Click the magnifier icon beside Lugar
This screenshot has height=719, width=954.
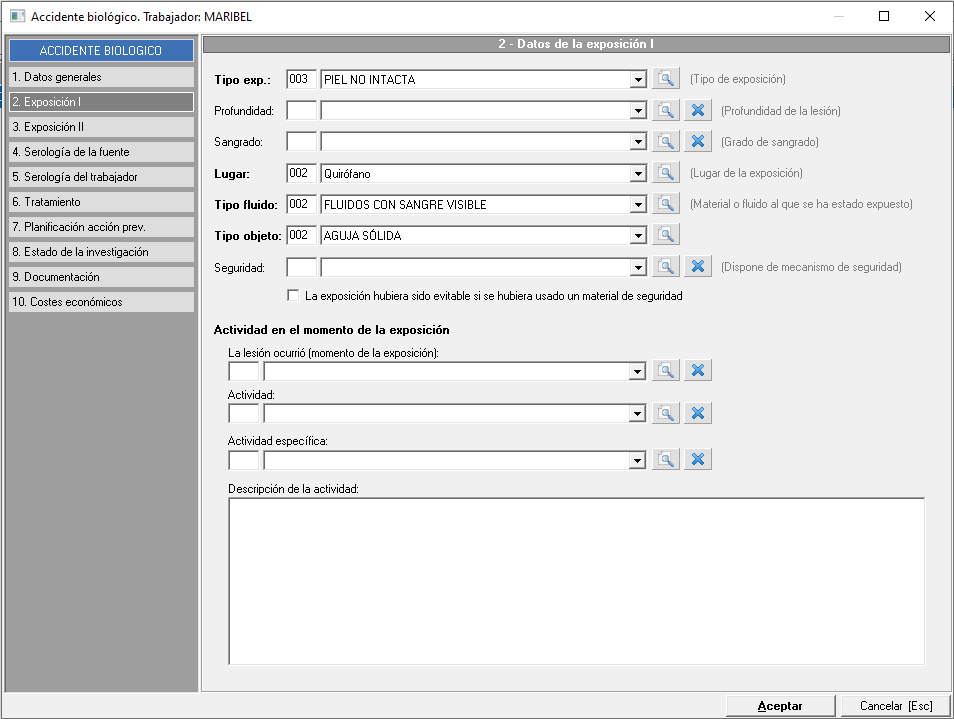pos(666,173)
